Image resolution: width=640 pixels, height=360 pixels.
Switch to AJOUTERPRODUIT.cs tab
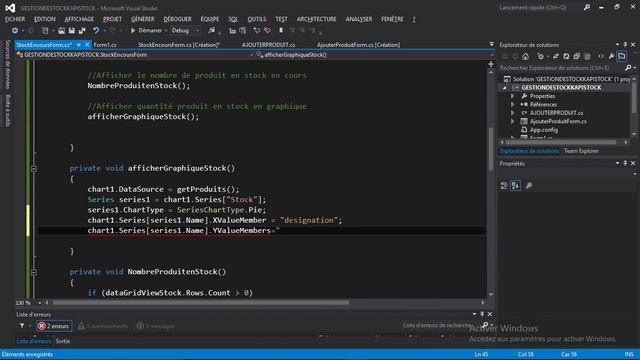pos(268,45)
